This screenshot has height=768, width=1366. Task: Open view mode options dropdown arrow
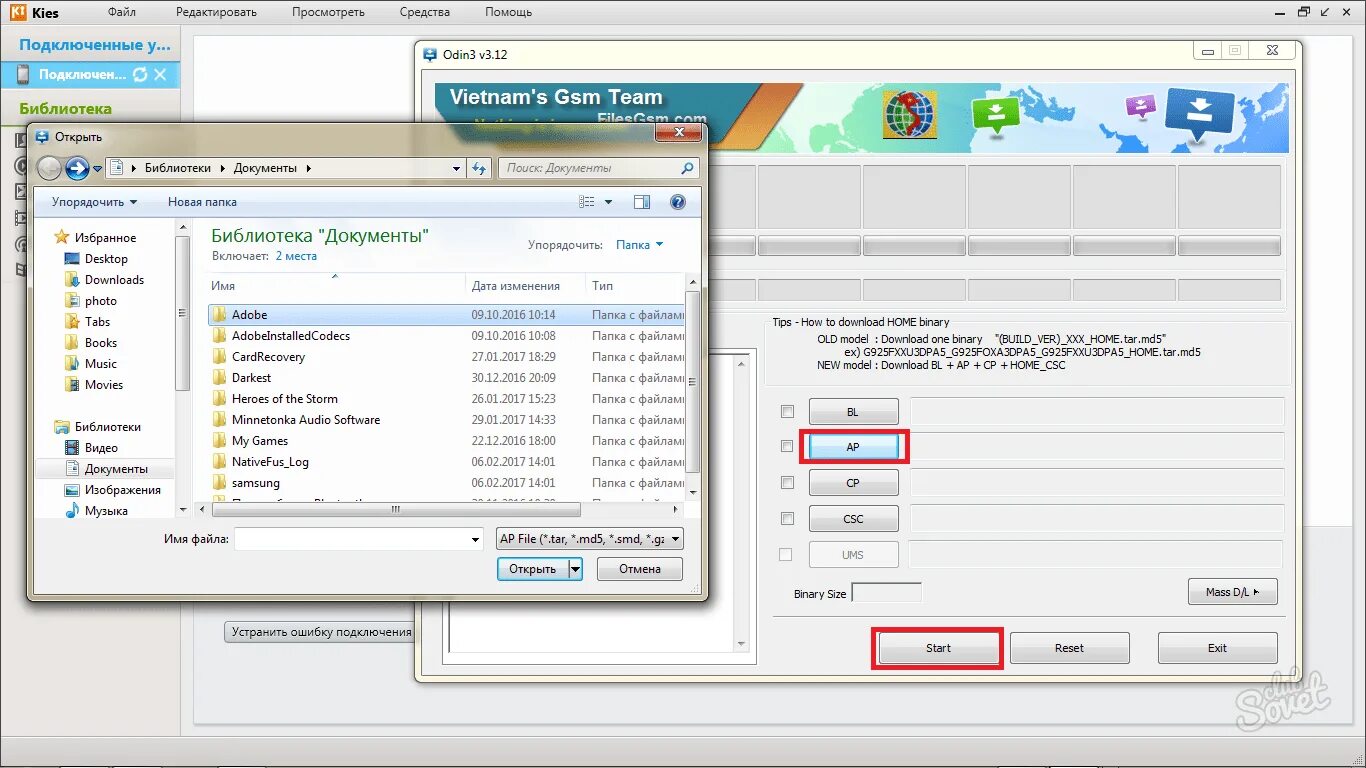pos(608,202)
